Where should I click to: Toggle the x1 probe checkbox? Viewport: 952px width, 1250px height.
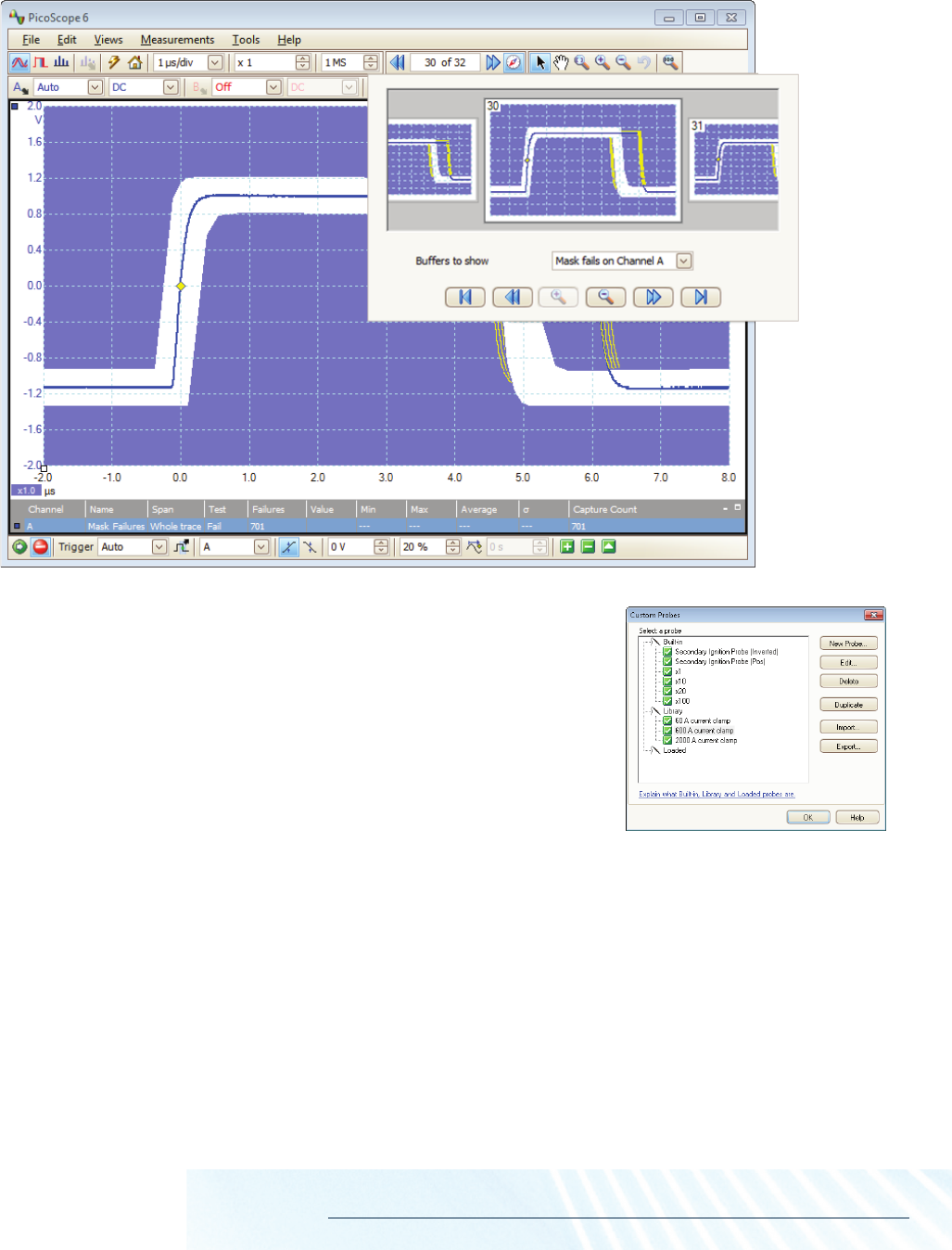pyautogui.click(x=667, y=671)
